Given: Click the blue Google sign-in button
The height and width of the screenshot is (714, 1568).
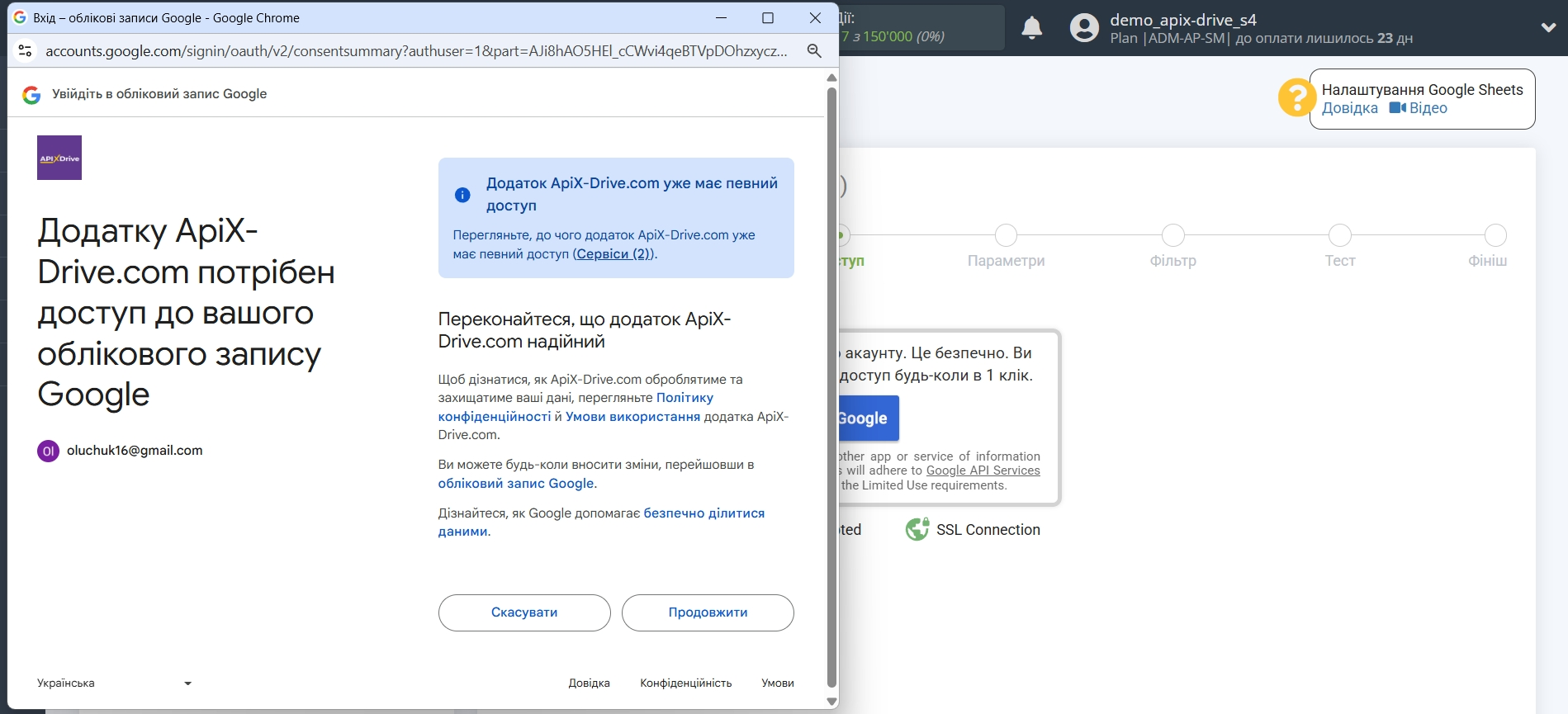Looking at the screenshot, I should click(x=869, y=418).
